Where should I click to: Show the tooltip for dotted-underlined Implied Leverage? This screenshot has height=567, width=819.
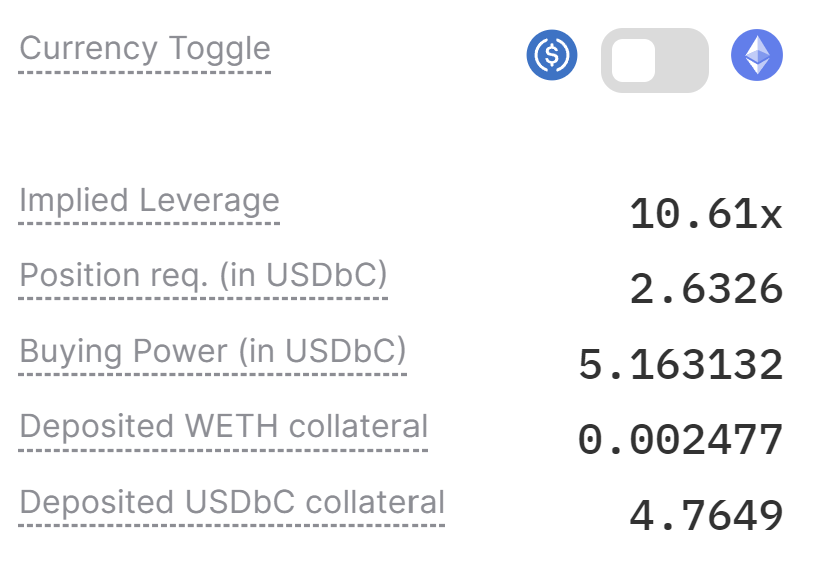coord(149,200)
